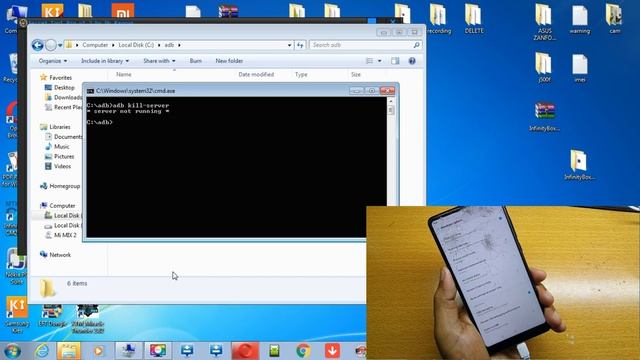Viewport: 640px width, 360px height.
Task: Click the Windows Start button
Action: pos(12,351)
